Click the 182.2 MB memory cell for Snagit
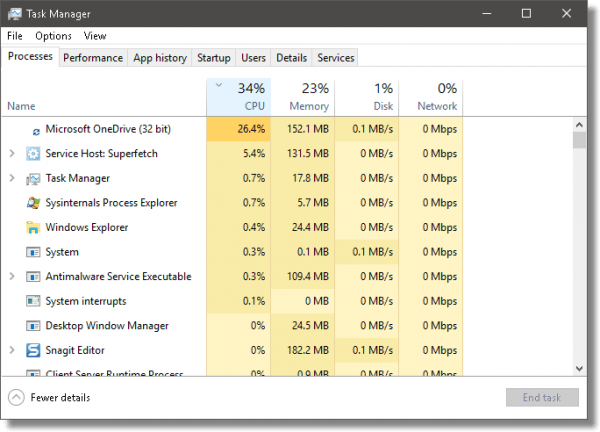 (303, 350)
